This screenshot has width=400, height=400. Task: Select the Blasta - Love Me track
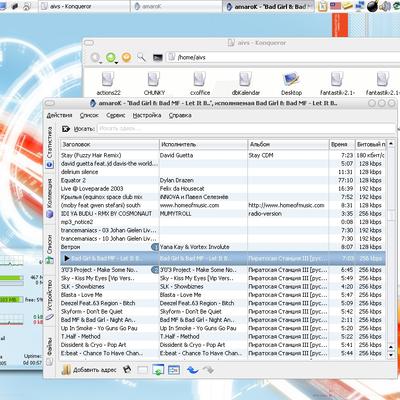[223, 295]
